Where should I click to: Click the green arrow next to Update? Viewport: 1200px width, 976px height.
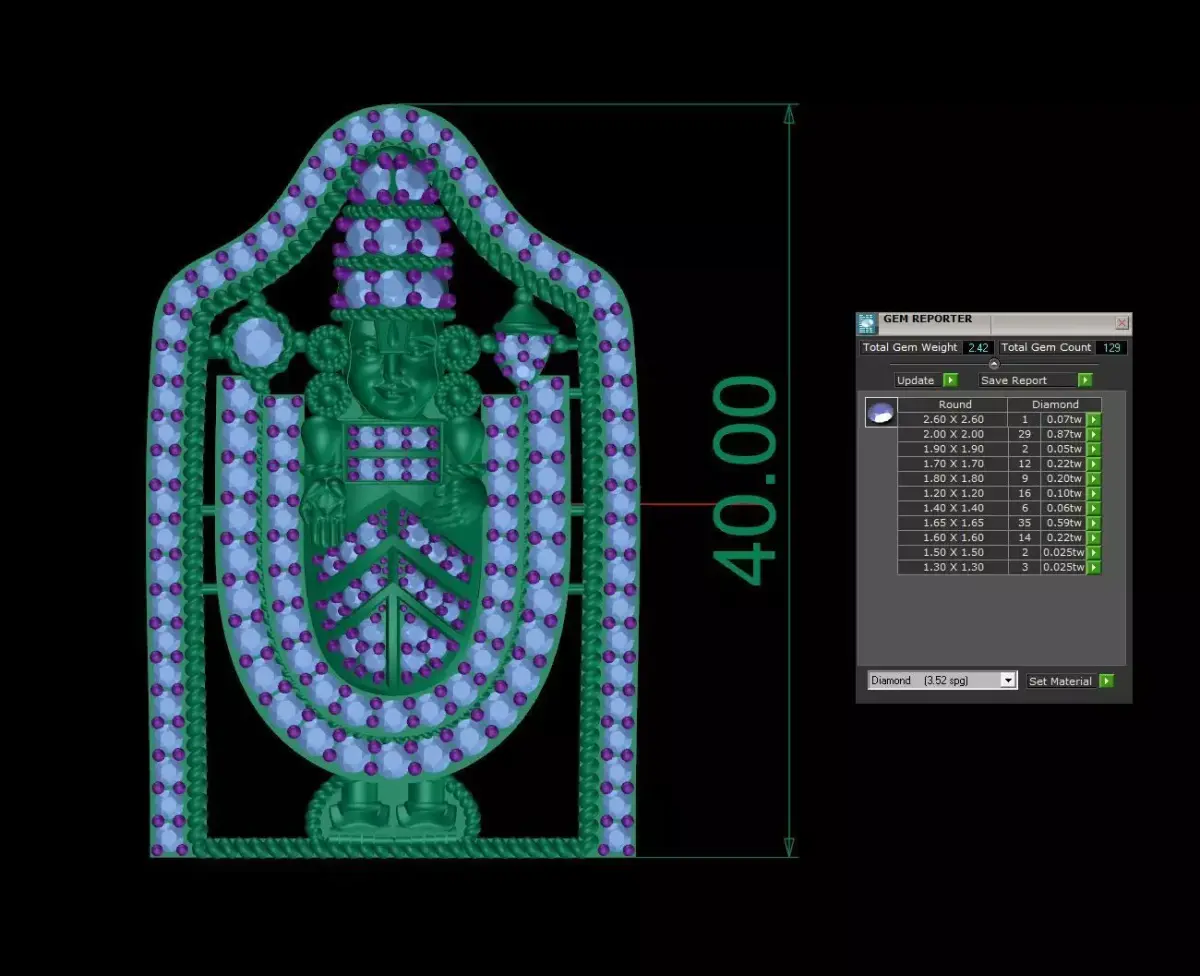pyautogui.click(x=950, y=380)
